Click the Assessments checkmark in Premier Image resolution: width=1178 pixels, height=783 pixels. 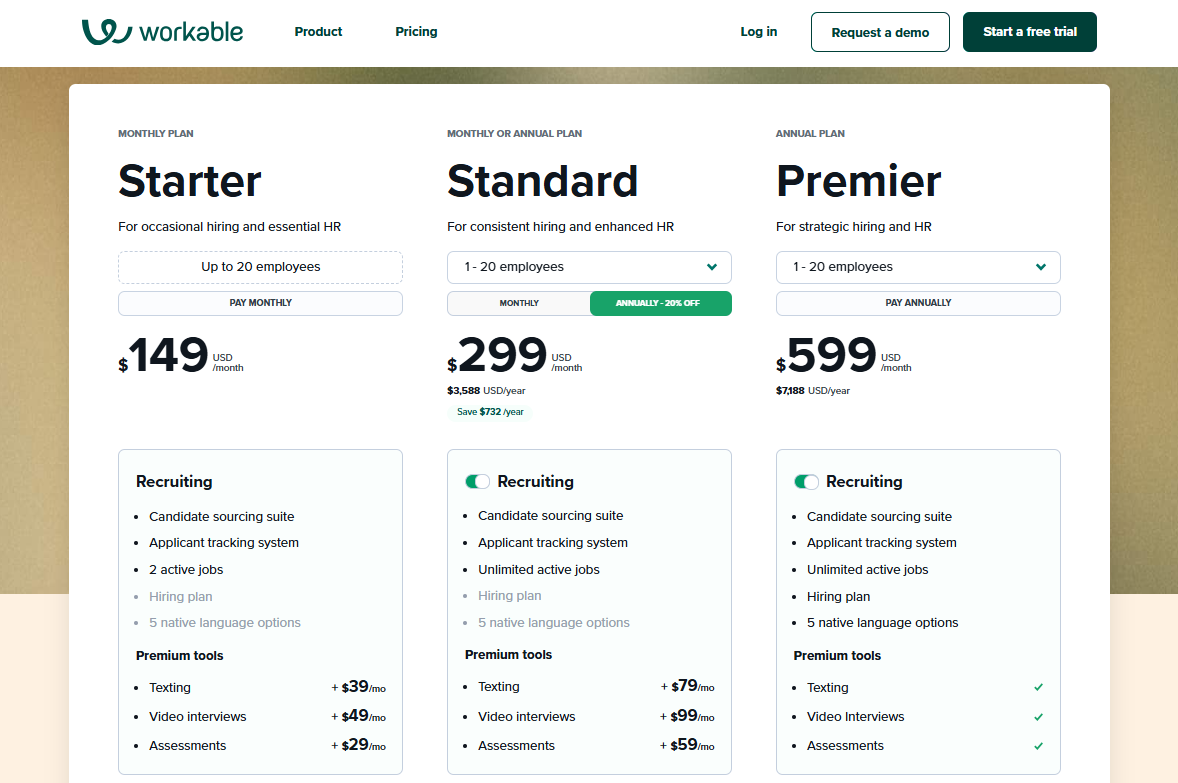click(x=1039, y=746)
